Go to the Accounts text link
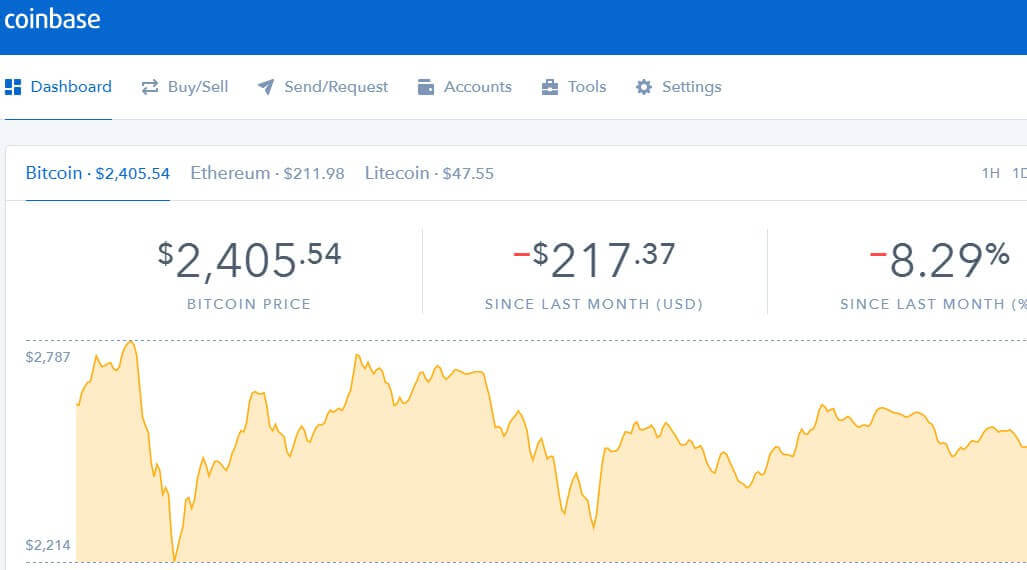 click(477, 87)
